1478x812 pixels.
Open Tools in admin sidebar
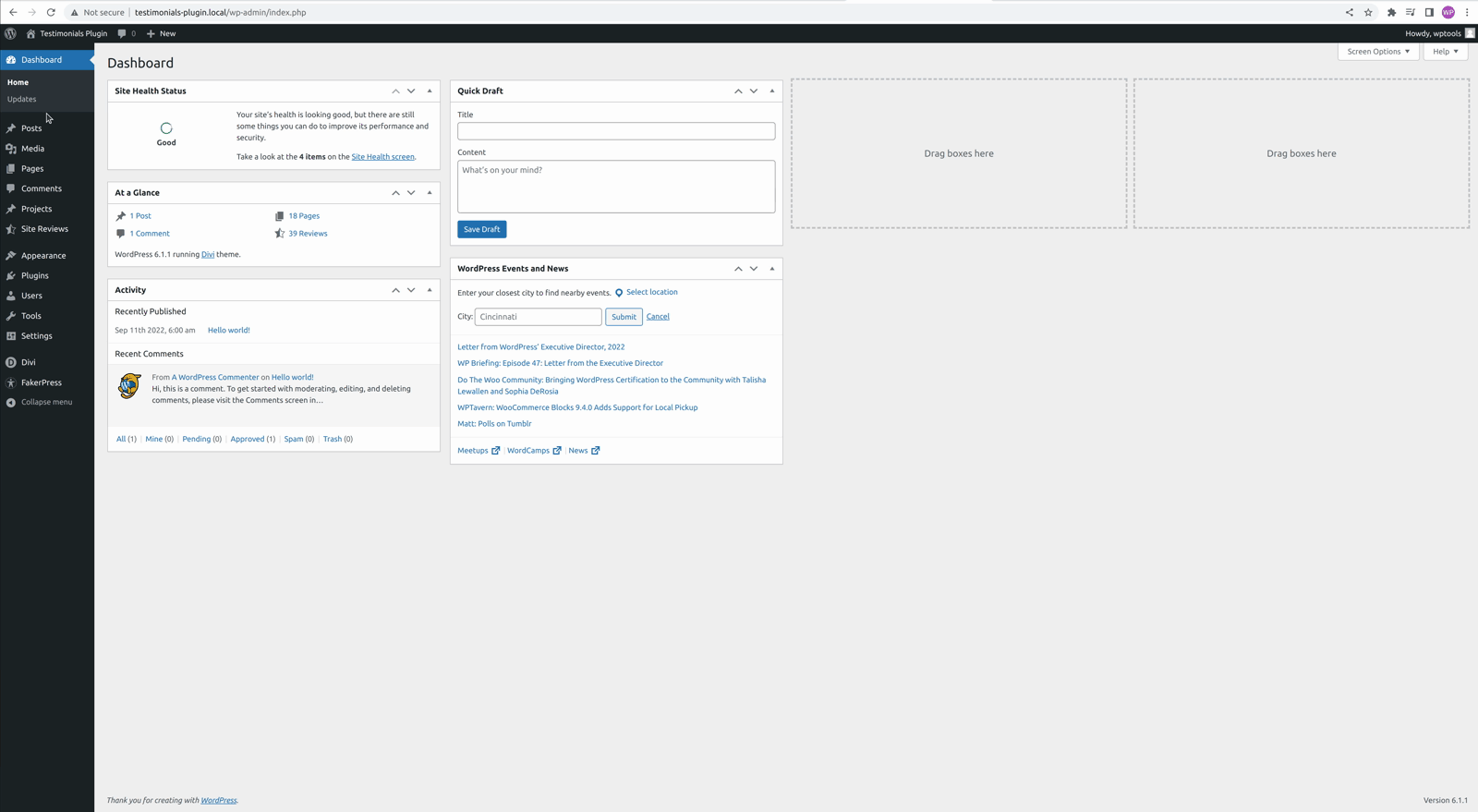(x=31, y=316)
